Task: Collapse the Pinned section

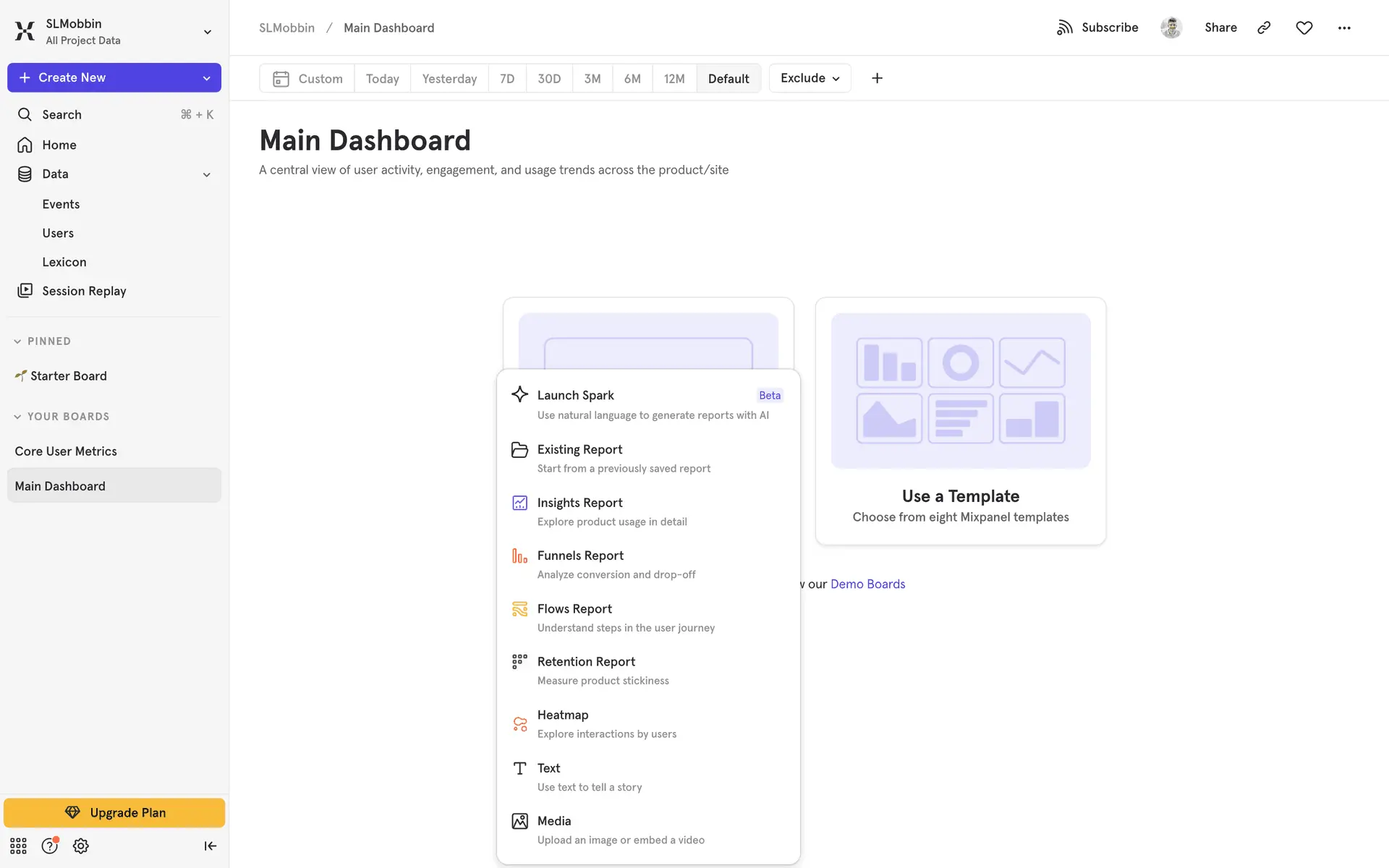Action: pyautogui.click(x=17, y=341)
